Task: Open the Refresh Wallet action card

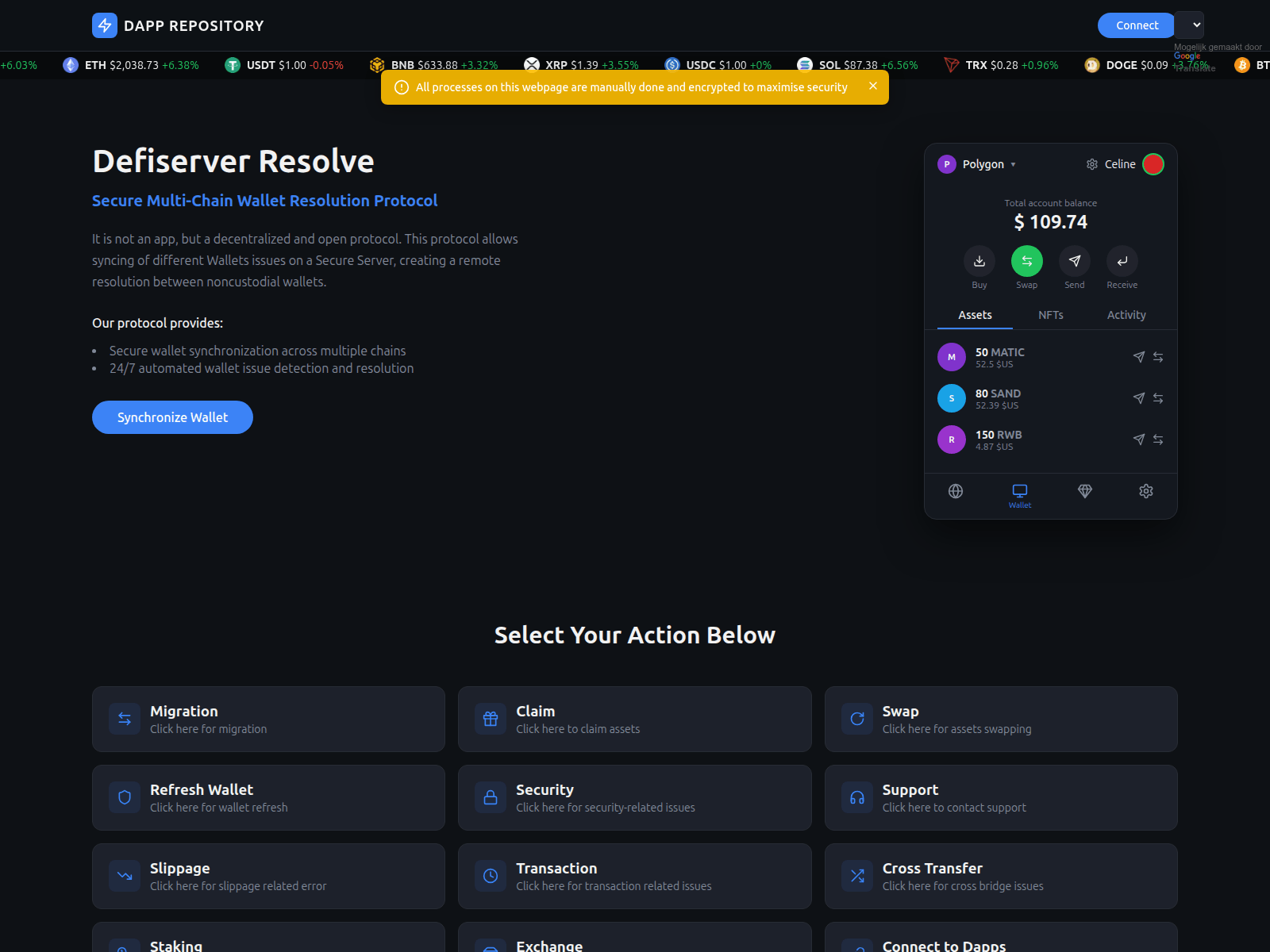Action: (268, 797)
